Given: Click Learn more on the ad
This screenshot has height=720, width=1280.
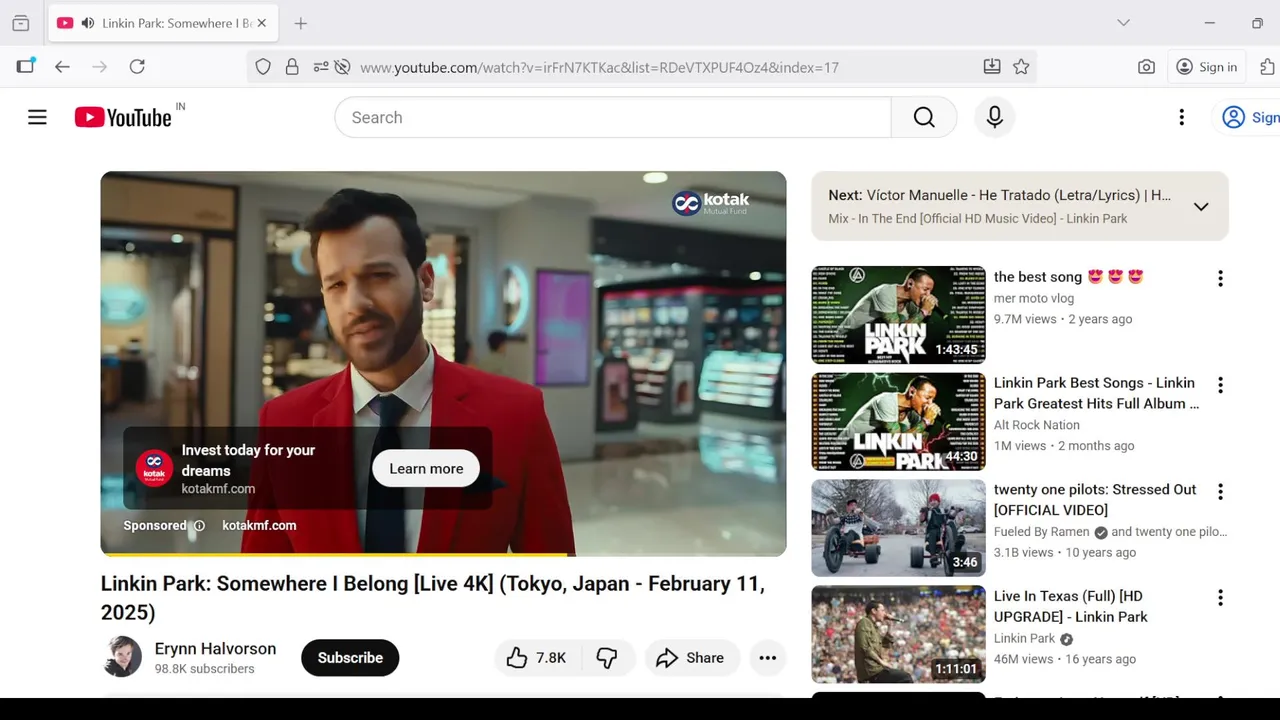Looking at the screenshot, I should [426, 469].
